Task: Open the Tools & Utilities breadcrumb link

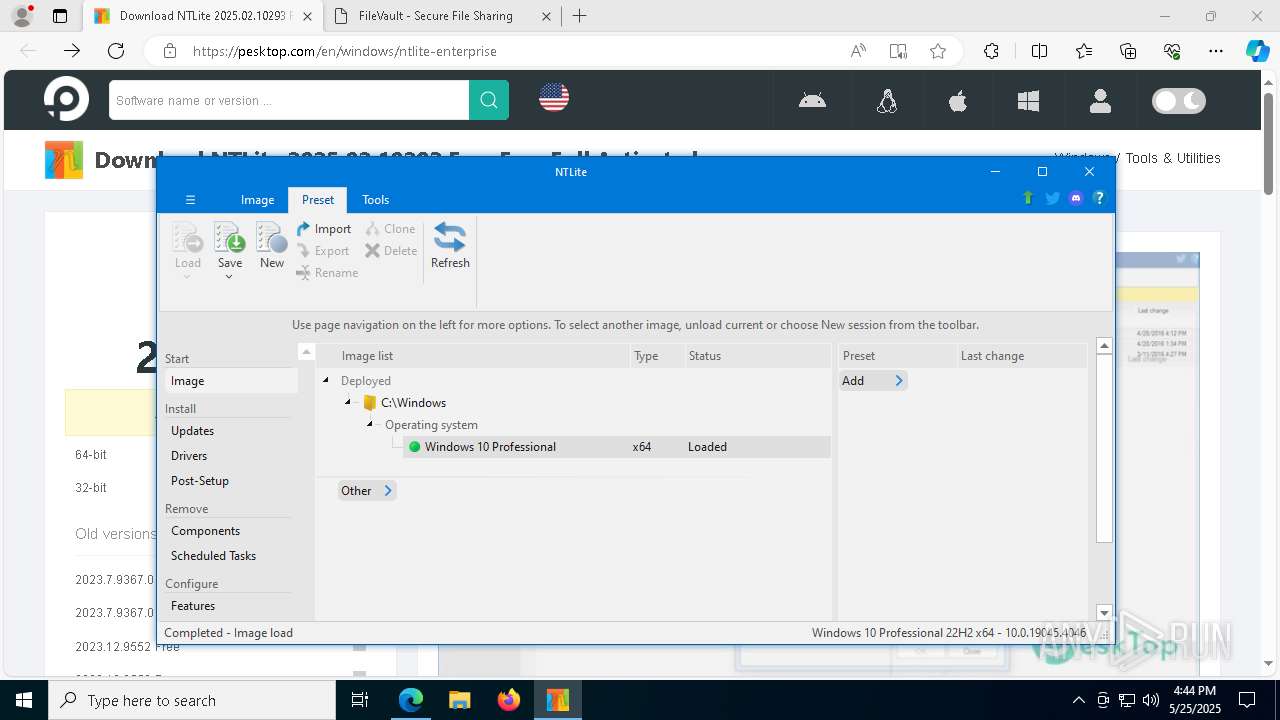Action: (x=1173, y=158)
